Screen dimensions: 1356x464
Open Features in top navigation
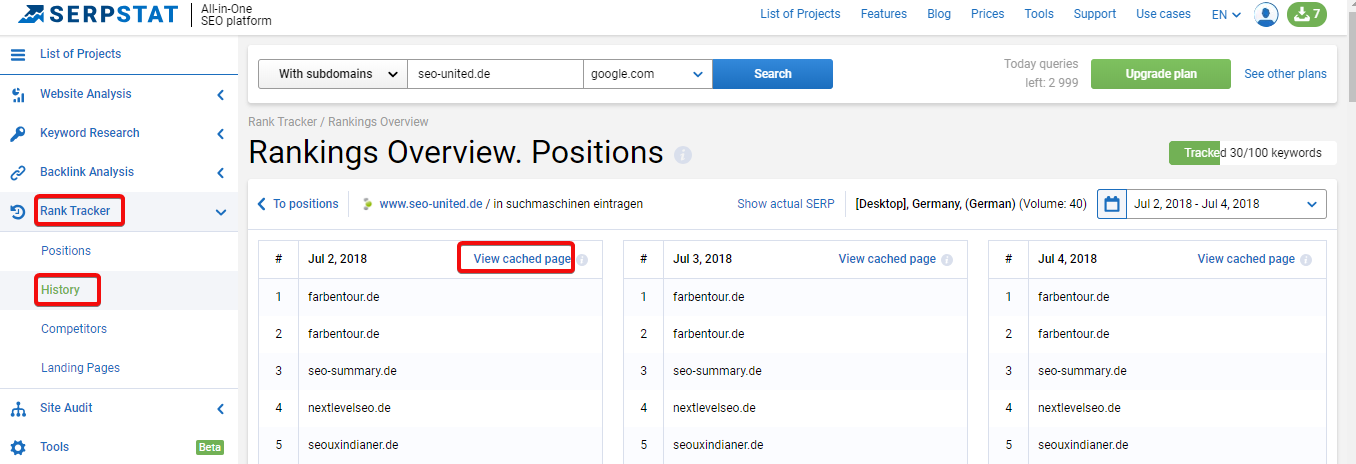(883, 14)
